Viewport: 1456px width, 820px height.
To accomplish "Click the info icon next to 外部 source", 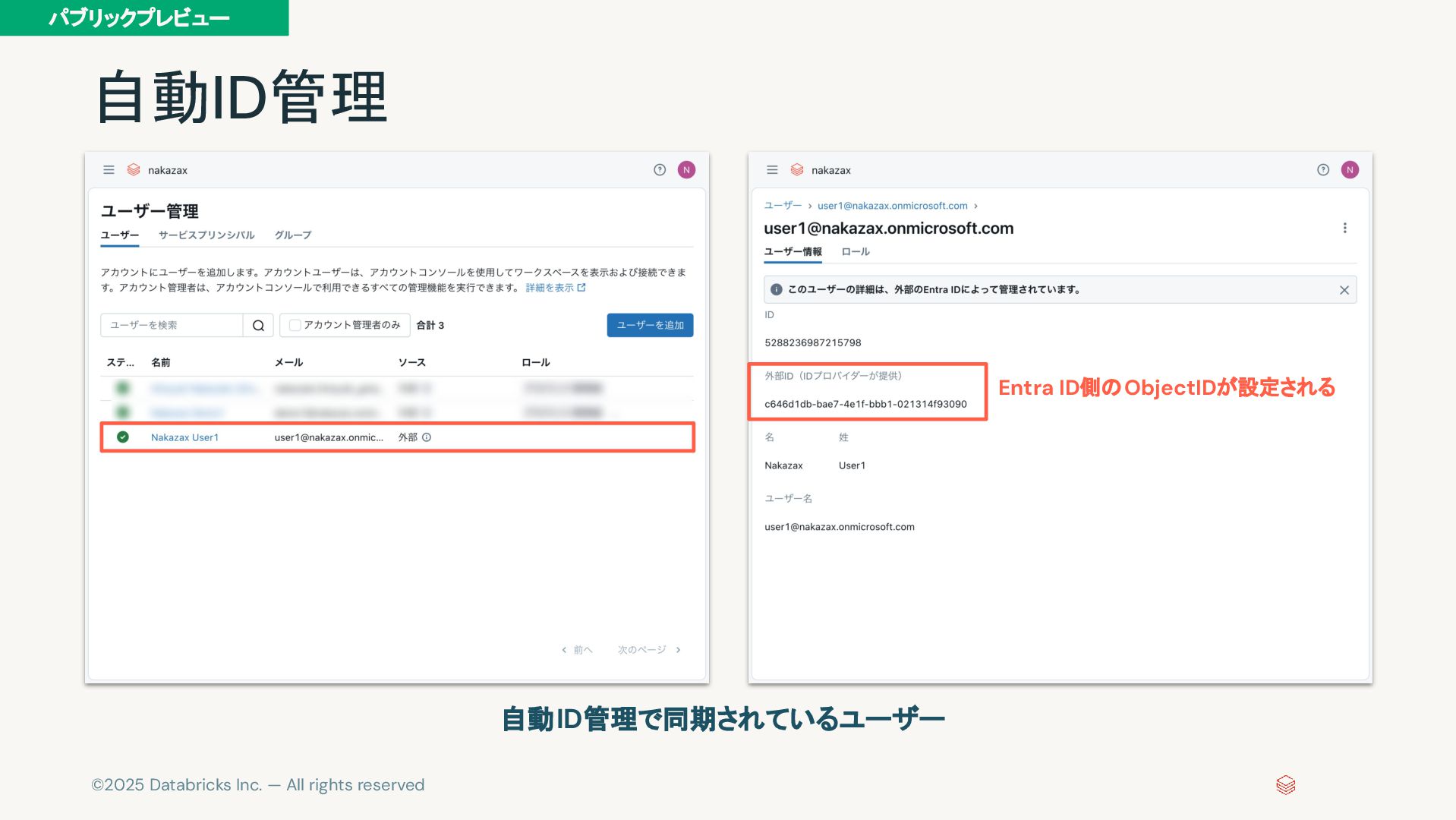I will [x=427, y=437].
